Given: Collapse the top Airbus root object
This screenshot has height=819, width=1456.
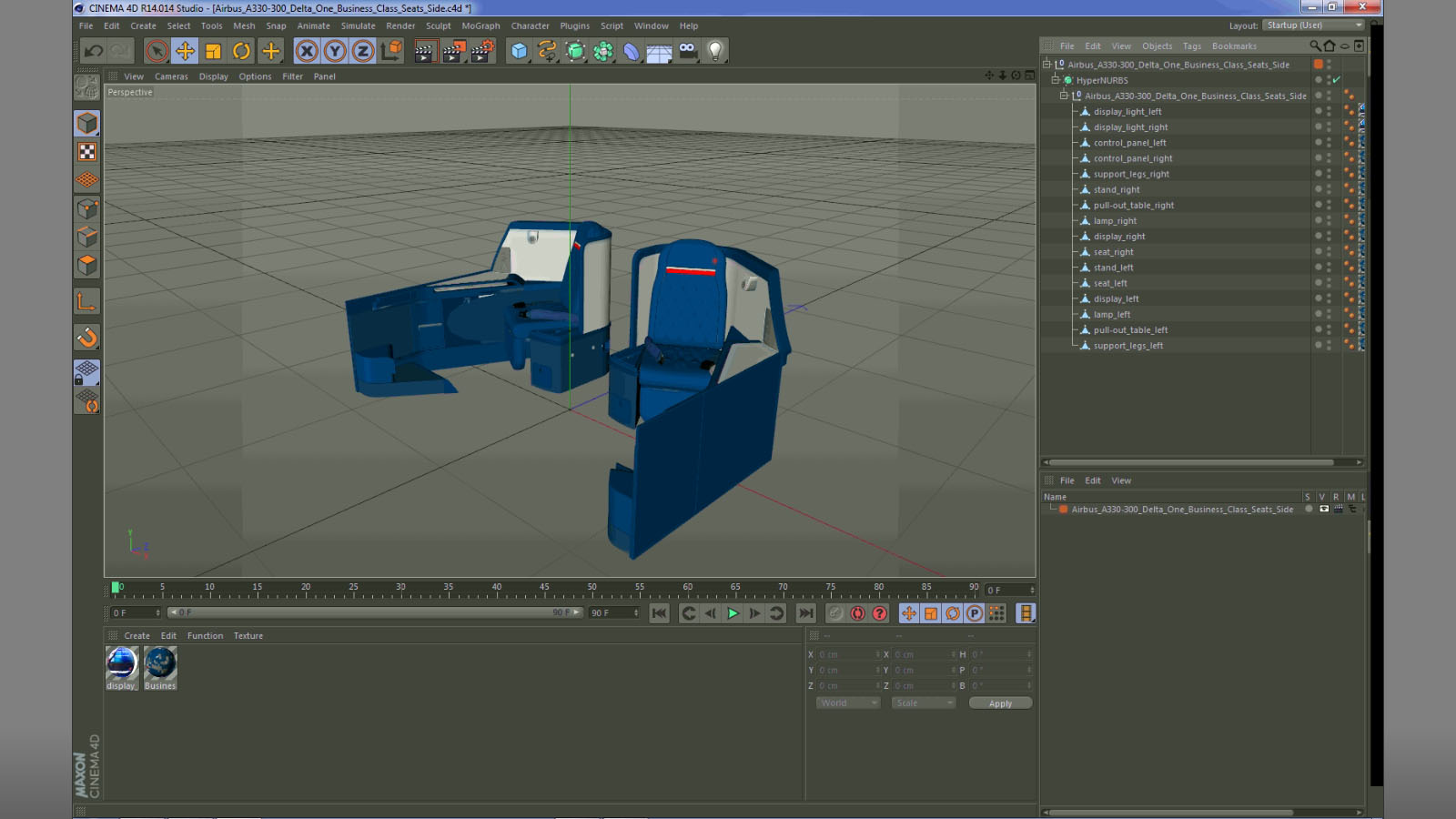Looking at the screenshot, I should tap(1046, 65).
